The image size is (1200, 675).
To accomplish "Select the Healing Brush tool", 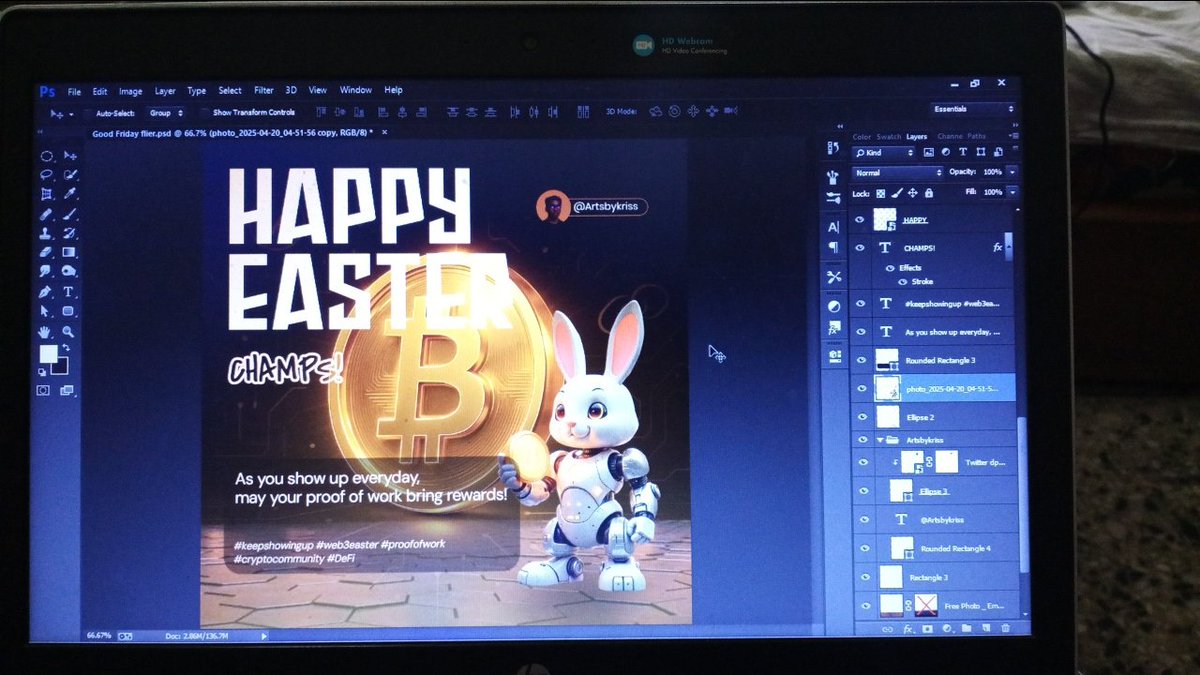I will click(47, 214).
